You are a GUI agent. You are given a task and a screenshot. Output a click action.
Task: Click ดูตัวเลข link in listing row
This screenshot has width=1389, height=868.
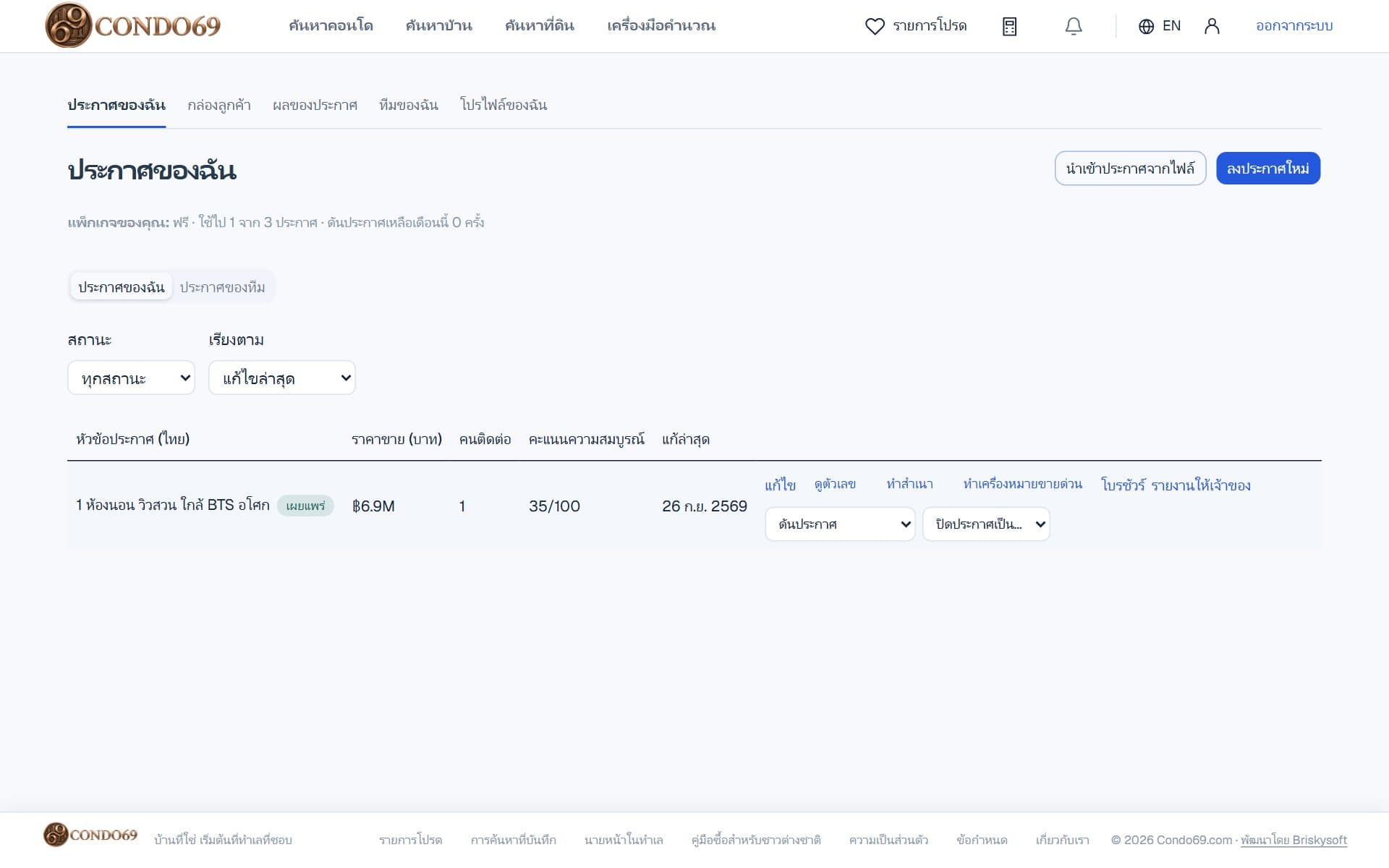tap(835, 484)
